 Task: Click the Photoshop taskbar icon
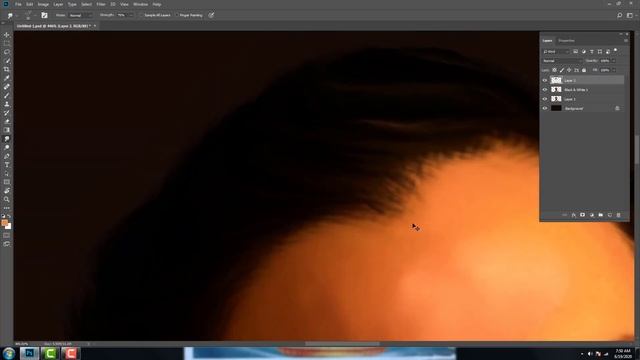tap(29, 353)
